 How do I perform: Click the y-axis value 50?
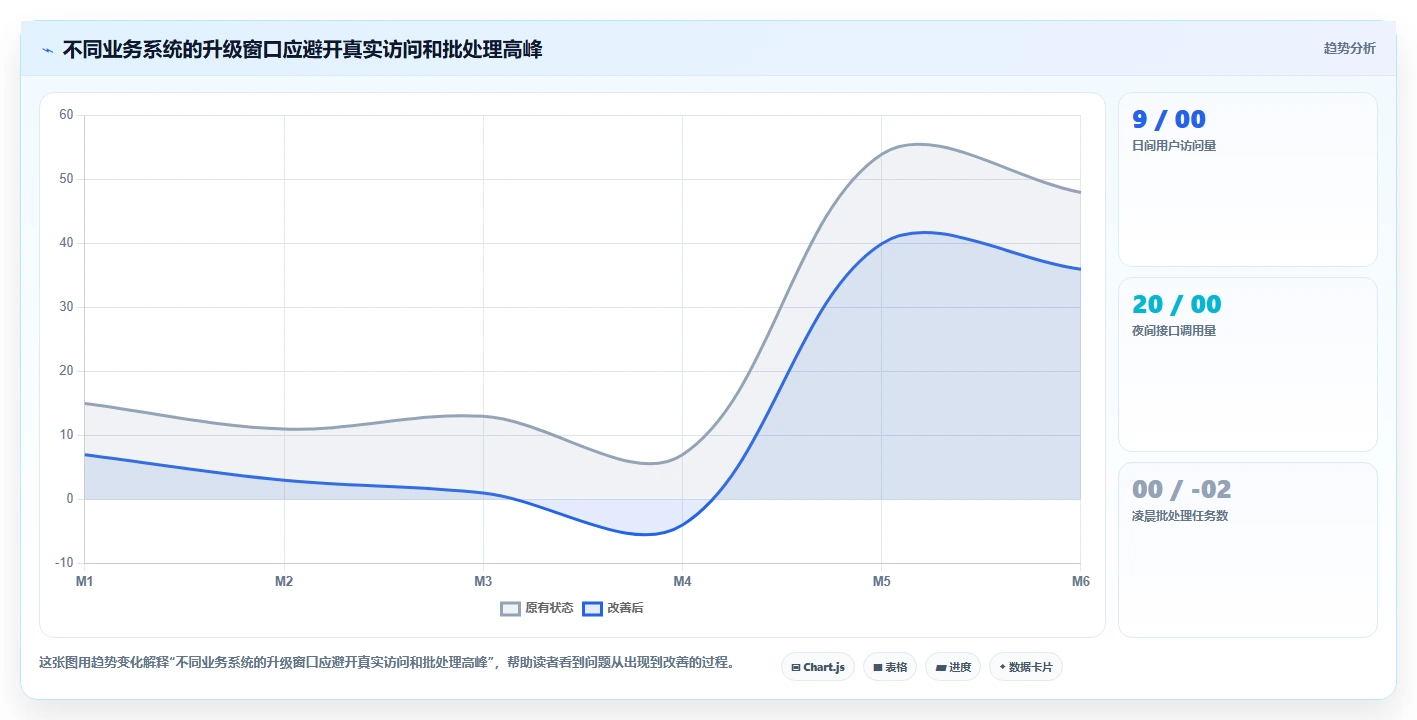67,179
